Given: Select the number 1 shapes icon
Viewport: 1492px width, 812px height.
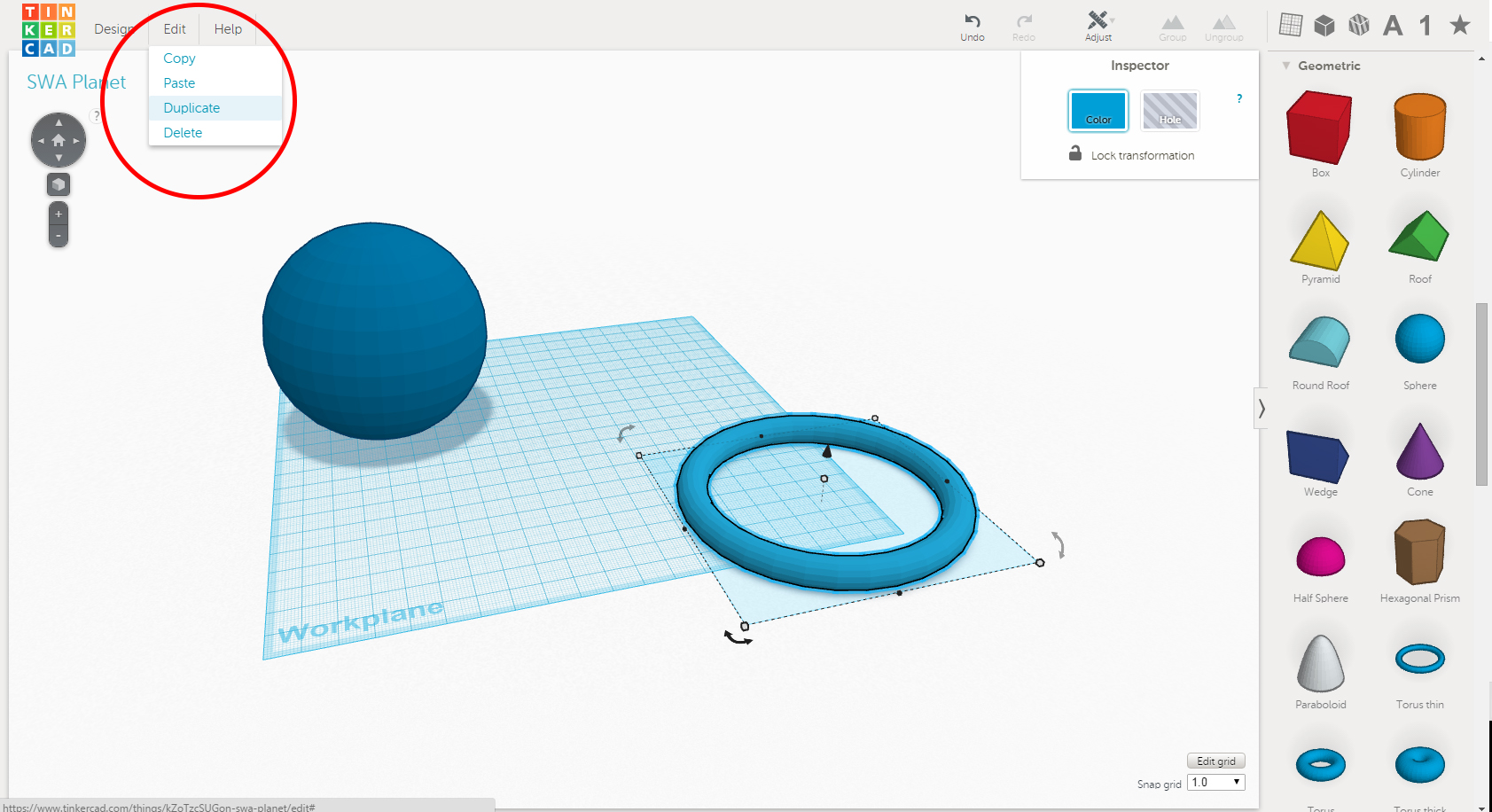Looking at the screenshot, I should tap(1426, 25).
